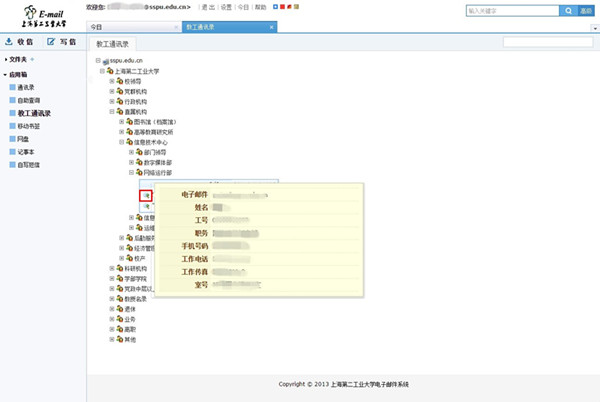Click the 网盘 sidebar icon
The height and width of the screenshot is (402, 600).
(x=11, y=139)
